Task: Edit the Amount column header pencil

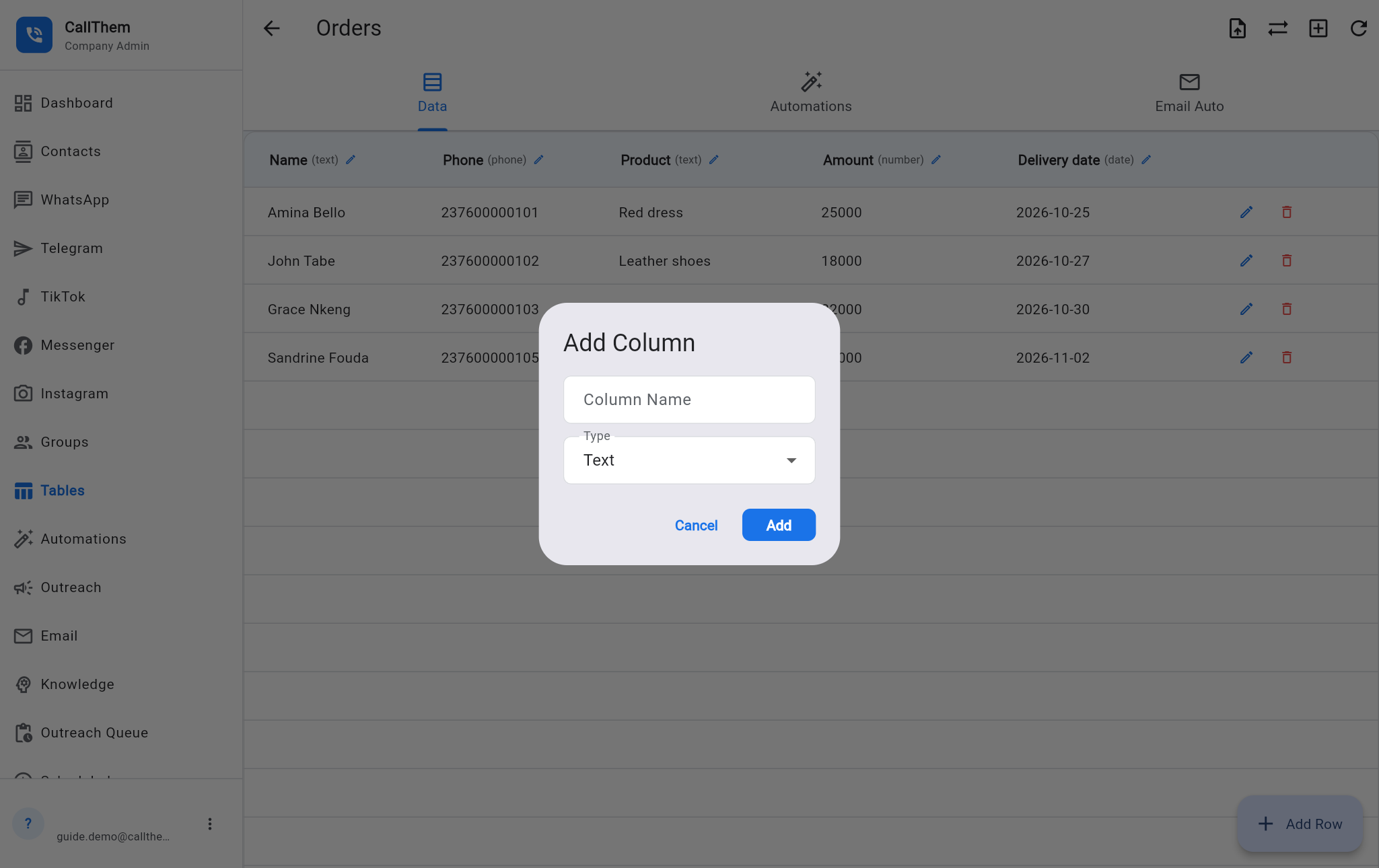Action: click(936, 160)
